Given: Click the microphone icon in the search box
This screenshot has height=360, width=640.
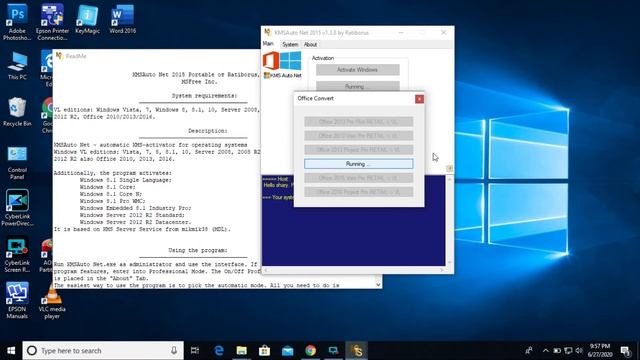Looking at the screenshot, I should (174, 350).
